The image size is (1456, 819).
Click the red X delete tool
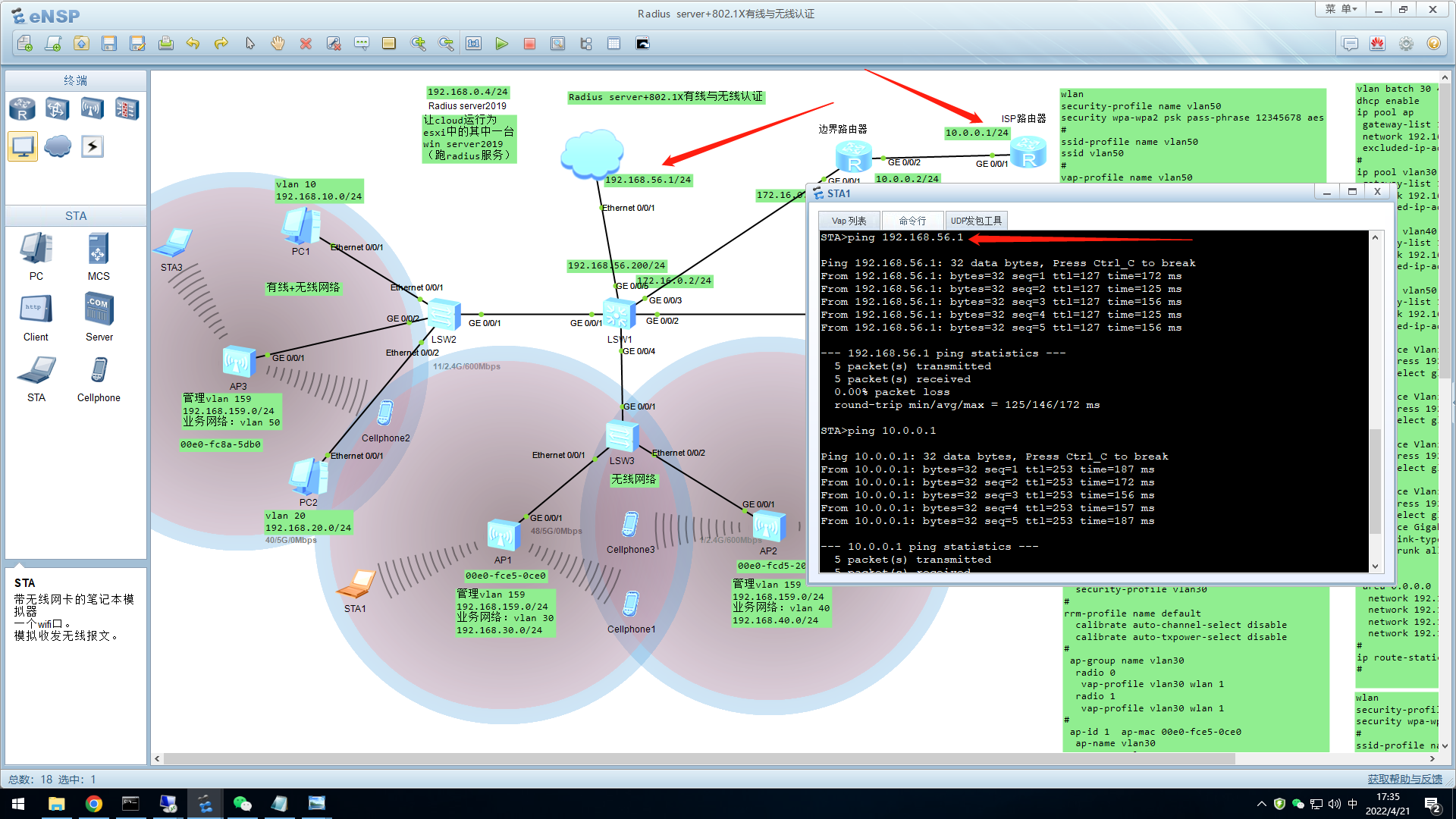click(306, 44)
